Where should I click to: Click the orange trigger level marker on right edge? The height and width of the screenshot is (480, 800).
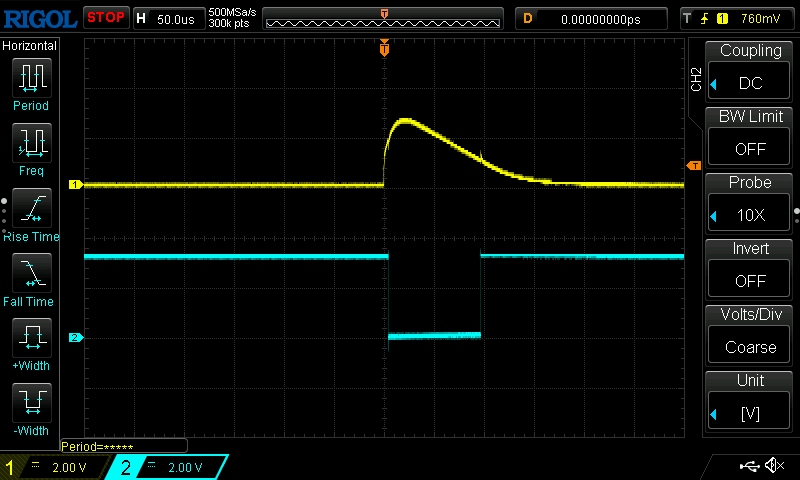693,165
